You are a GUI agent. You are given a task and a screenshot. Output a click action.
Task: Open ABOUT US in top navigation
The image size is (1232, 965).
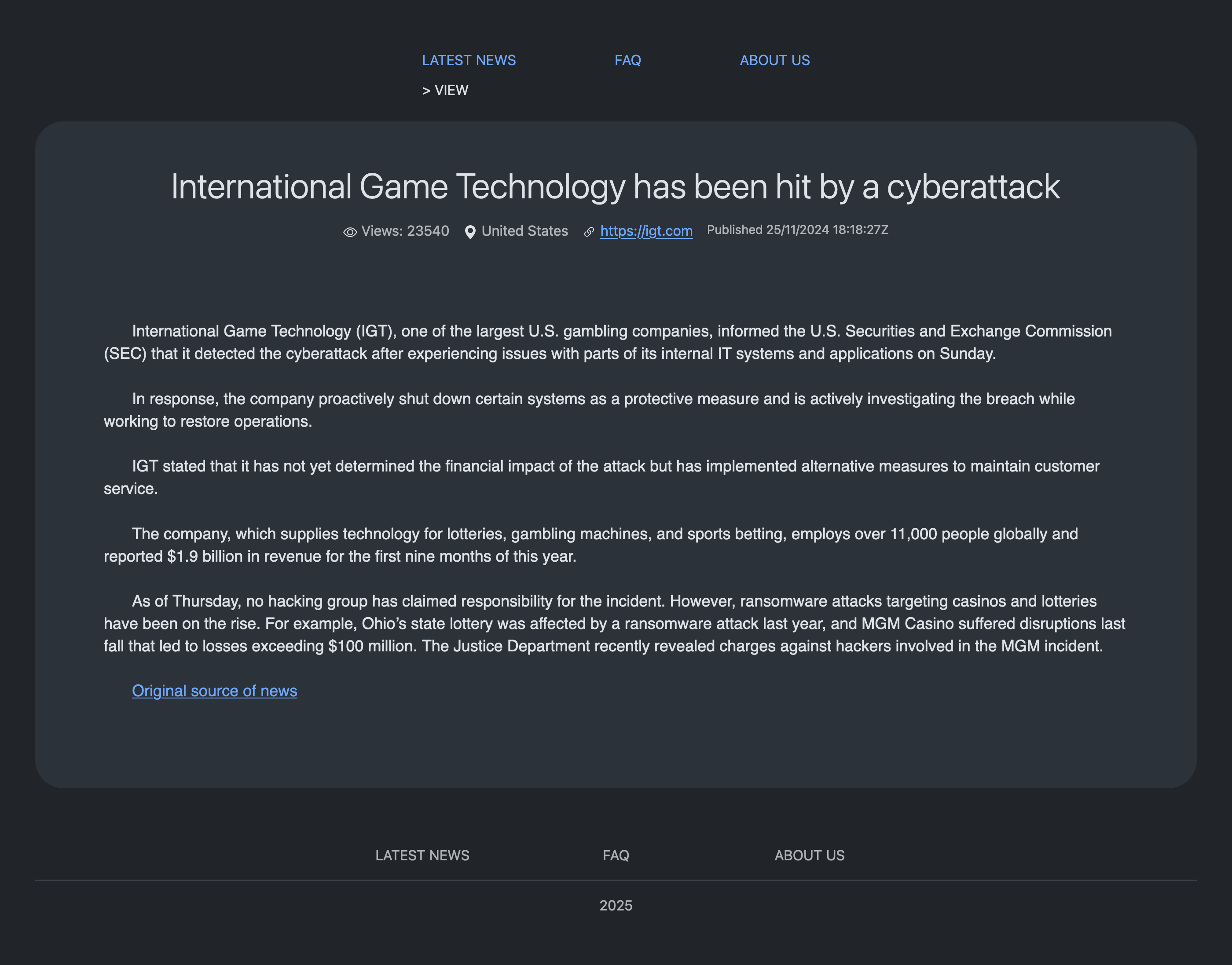[x=775, y=60]
